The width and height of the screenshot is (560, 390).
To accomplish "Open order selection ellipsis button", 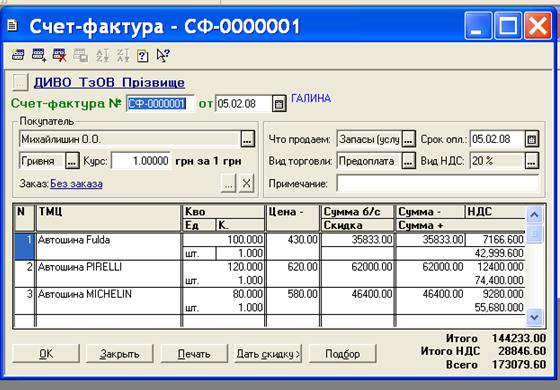I will point(229,184).
